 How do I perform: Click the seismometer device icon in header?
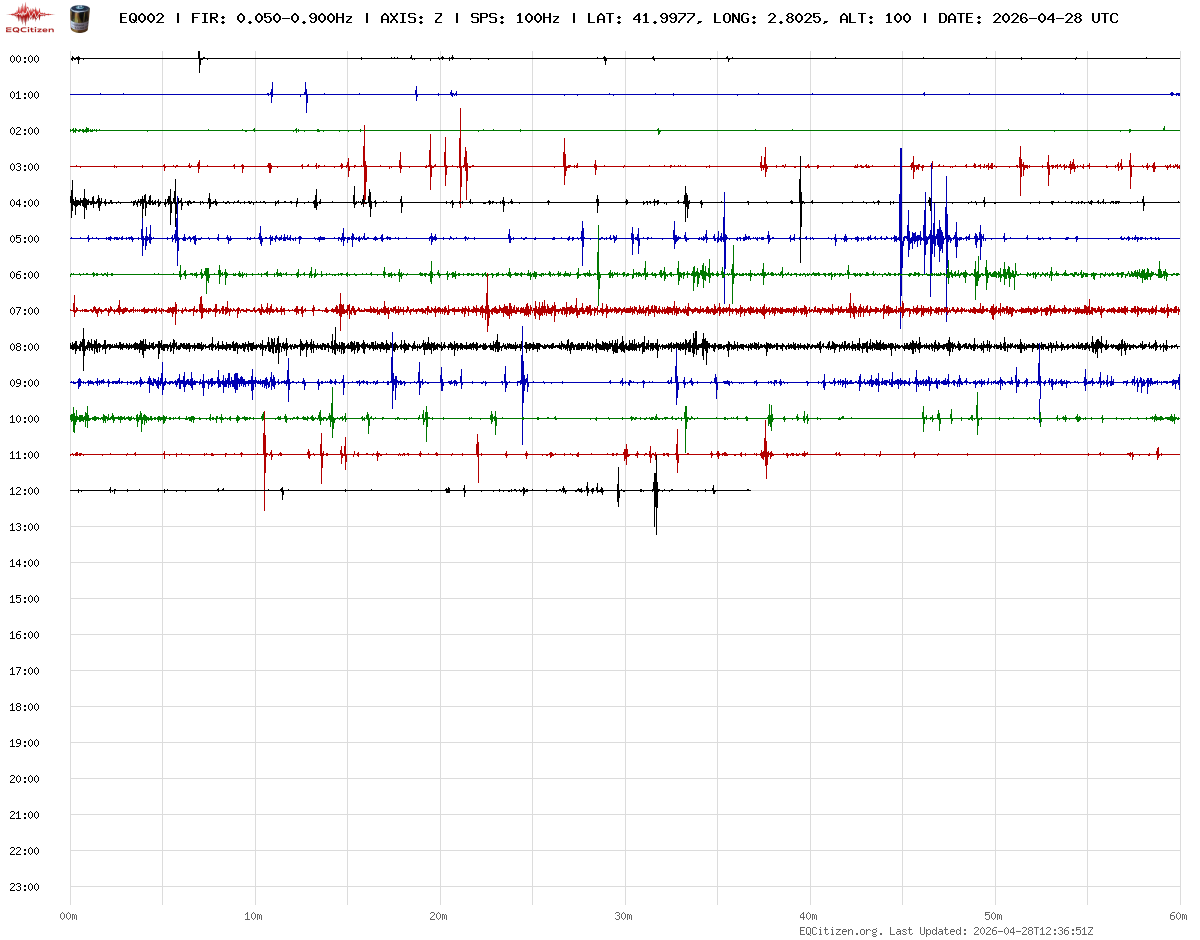[x=78, y=17]
